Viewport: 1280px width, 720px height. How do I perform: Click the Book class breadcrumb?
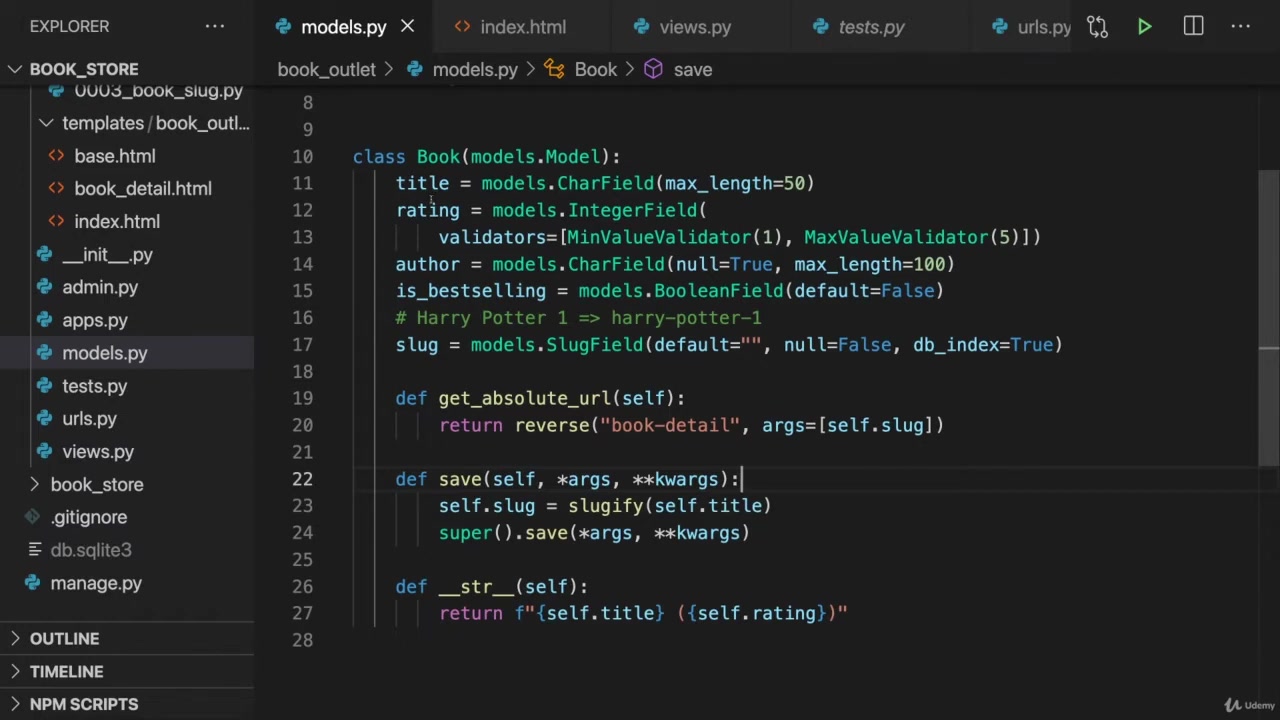[595, 70]
